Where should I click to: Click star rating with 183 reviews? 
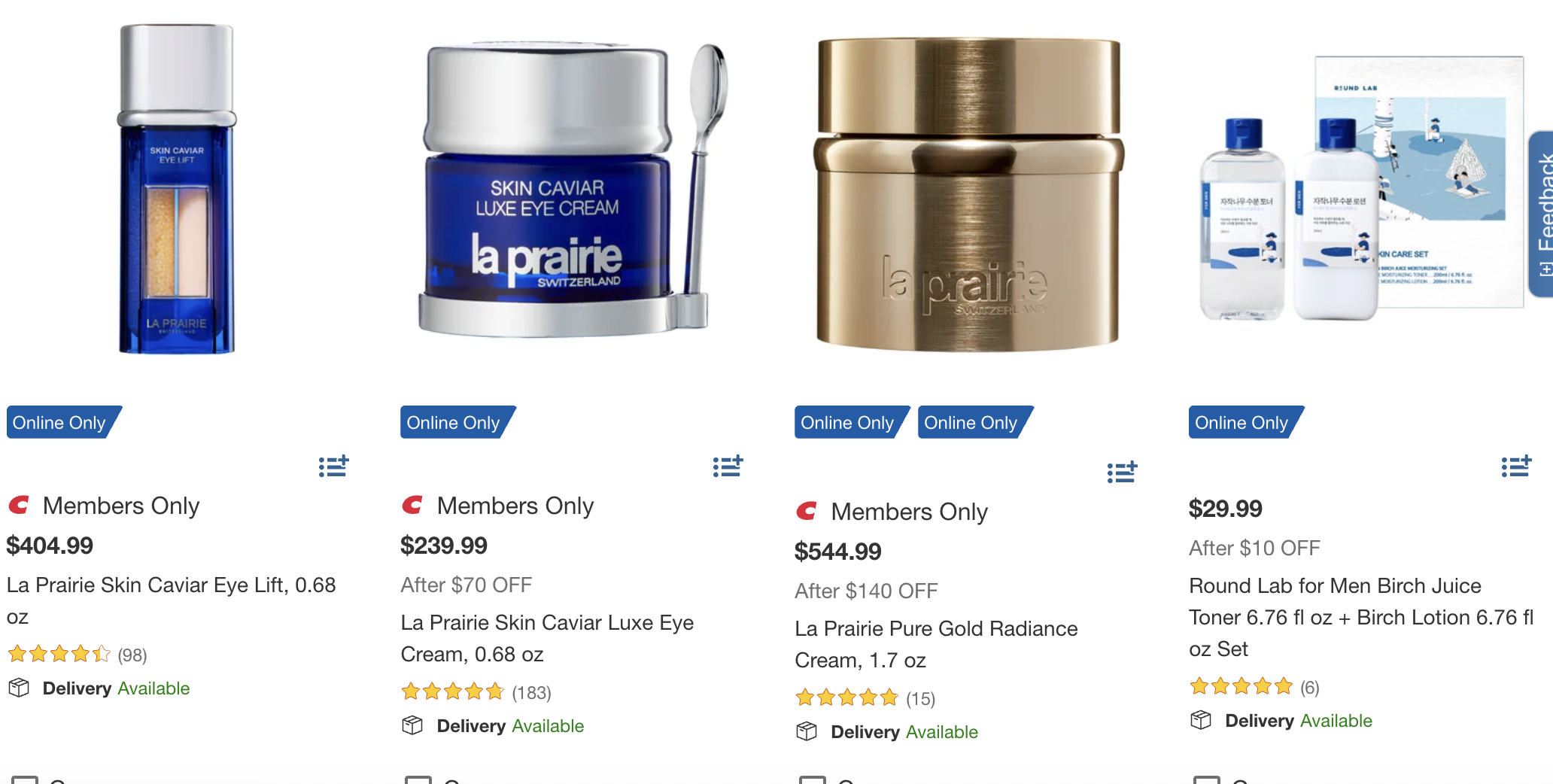(x=453, y=691)
